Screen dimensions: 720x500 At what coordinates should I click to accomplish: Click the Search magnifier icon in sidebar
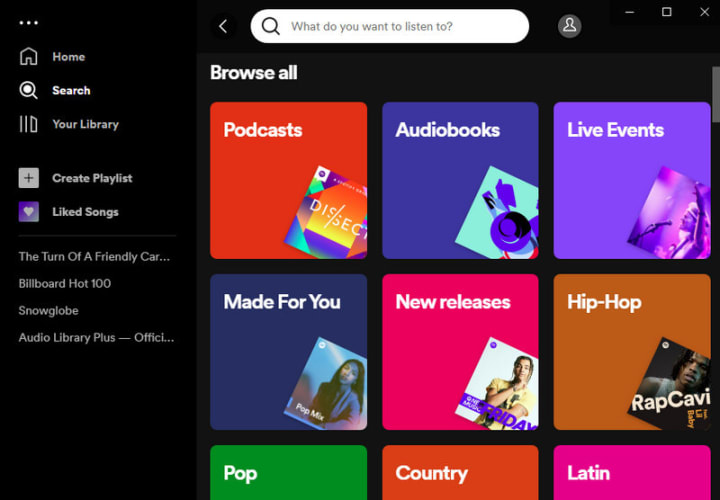click(28, 90)
